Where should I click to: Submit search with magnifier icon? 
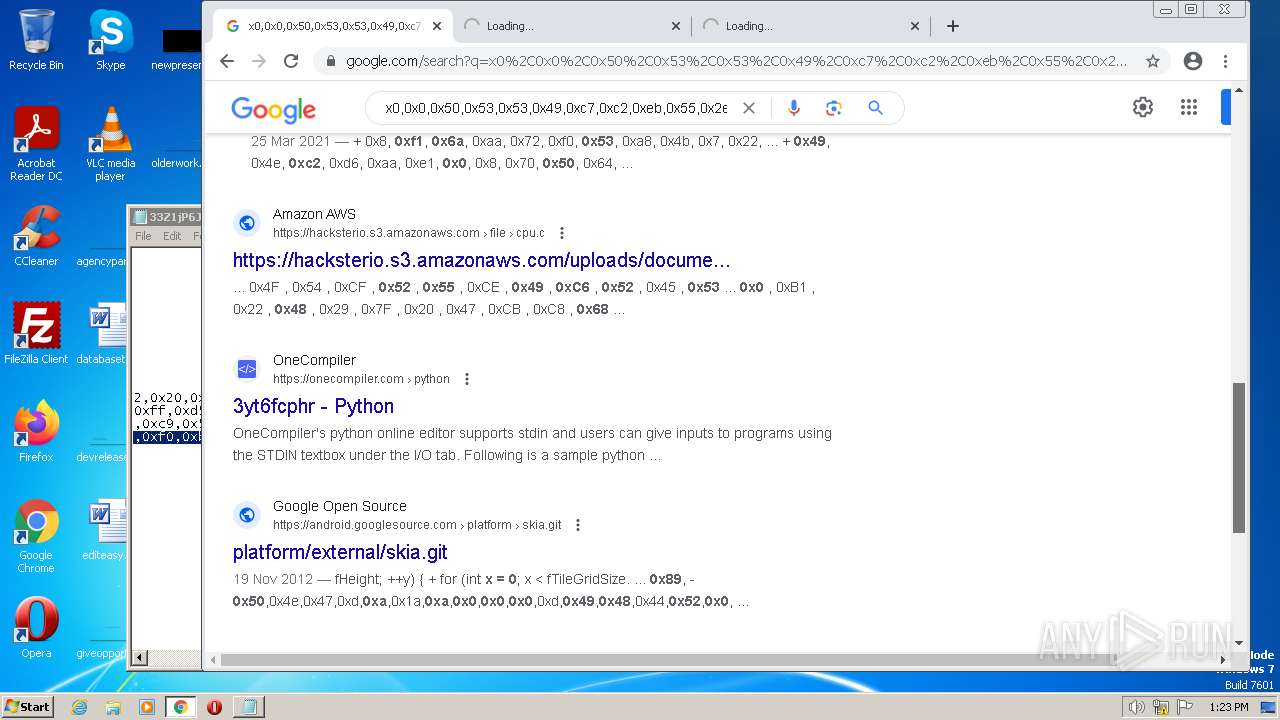point(875,108)
